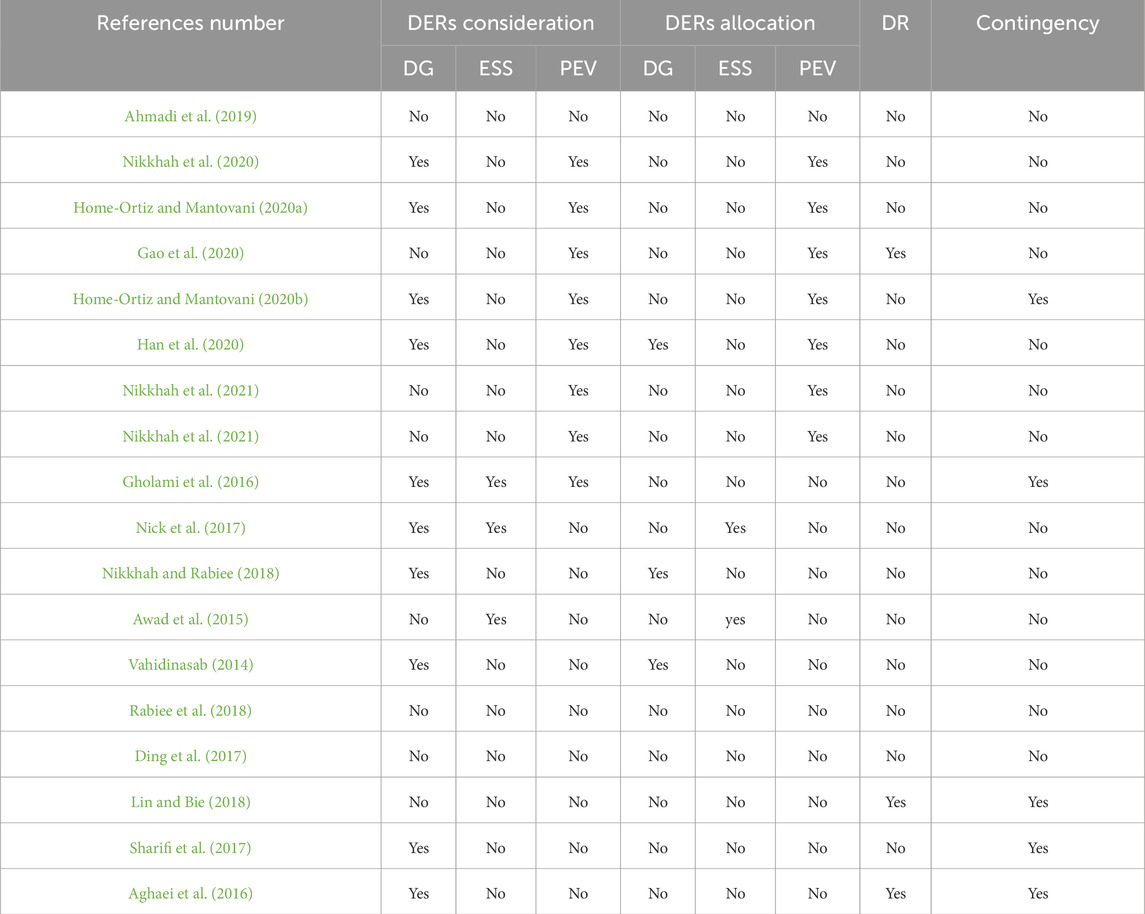This screenshot has width=1145, height=914.
Task: Click Contingency 'Yes' in Gholami et al. row
Action: click(1038, 482)
